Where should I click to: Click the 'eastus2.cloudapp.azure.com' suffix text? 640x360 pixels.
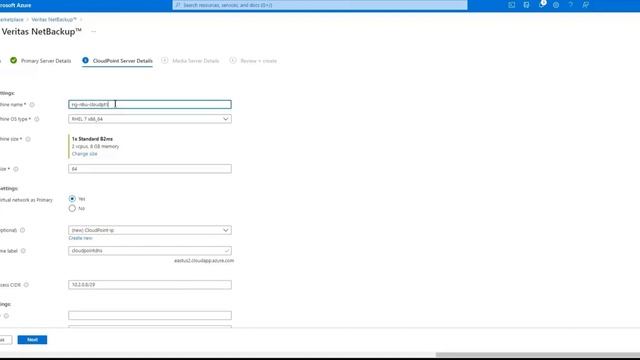204,260
